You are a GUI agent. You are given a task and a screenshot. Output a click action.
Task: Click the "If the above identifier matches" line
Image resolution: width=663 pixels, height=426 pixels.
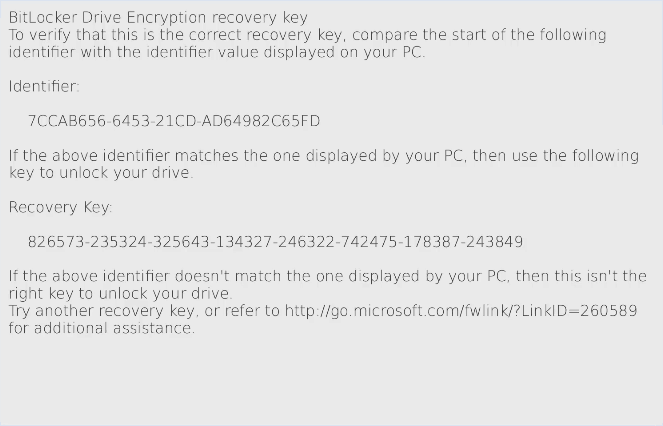324,164
